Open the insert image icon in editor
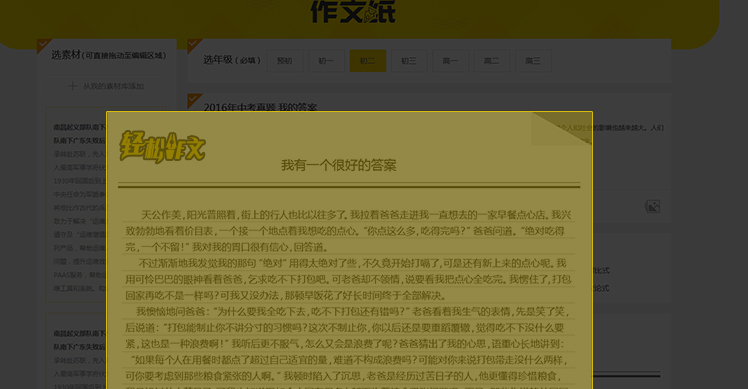Screen dimensions: 748x389 tap(652, 206)
